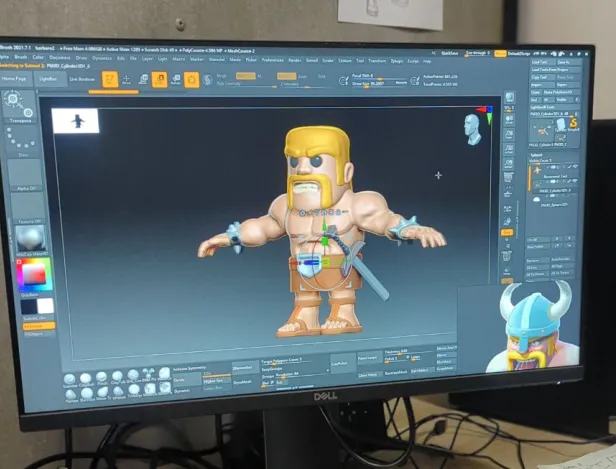The height and width of the screenshot is (469, 616).
Task: Open the LightBox button
Action: tap(48, 79)
